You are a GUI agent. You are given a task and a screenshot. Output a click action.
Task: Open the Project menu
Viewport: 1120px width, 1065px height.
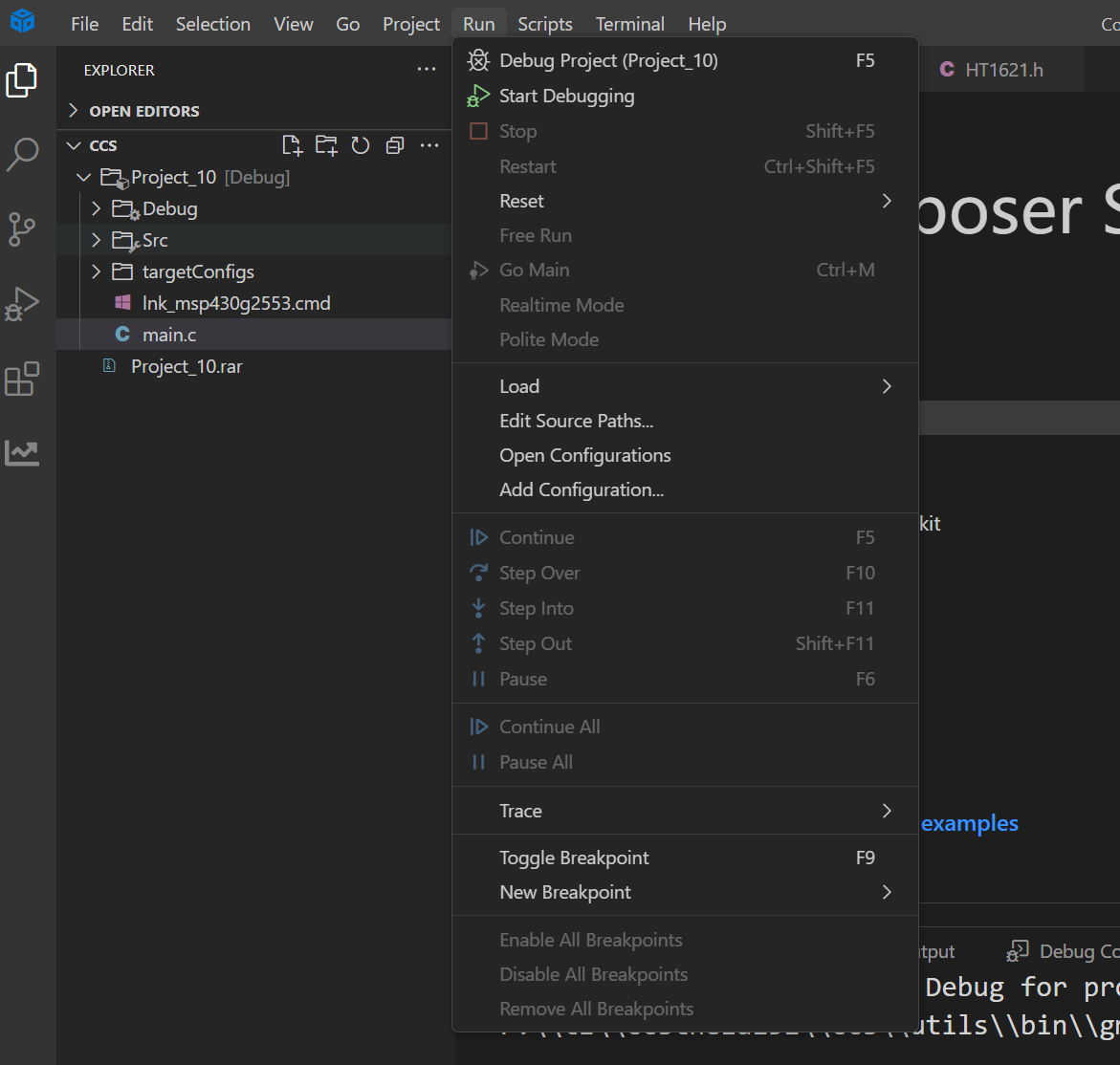tap(411, 24)
